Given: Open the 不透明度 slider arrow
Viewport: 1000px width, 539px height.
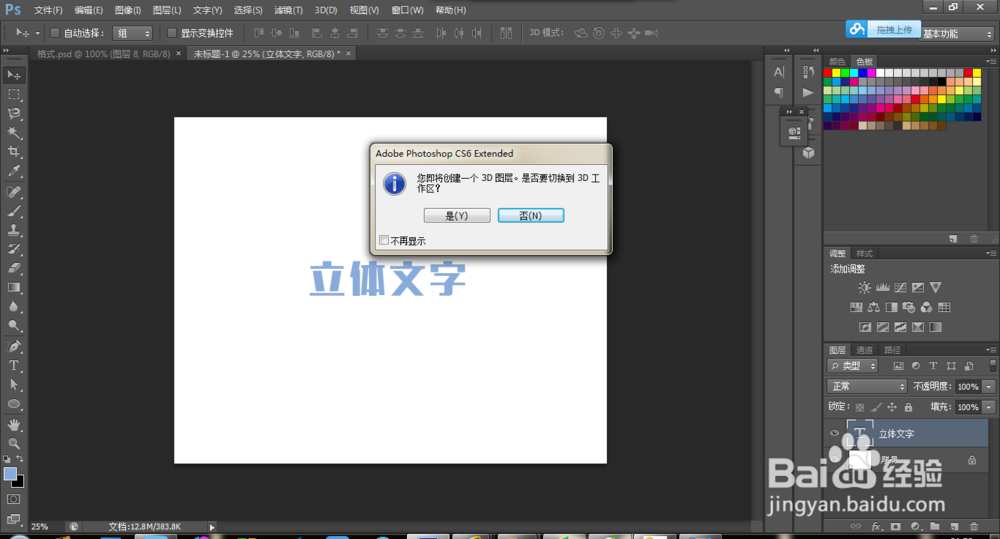Looking at the screenshot, I should pos(989,387).
